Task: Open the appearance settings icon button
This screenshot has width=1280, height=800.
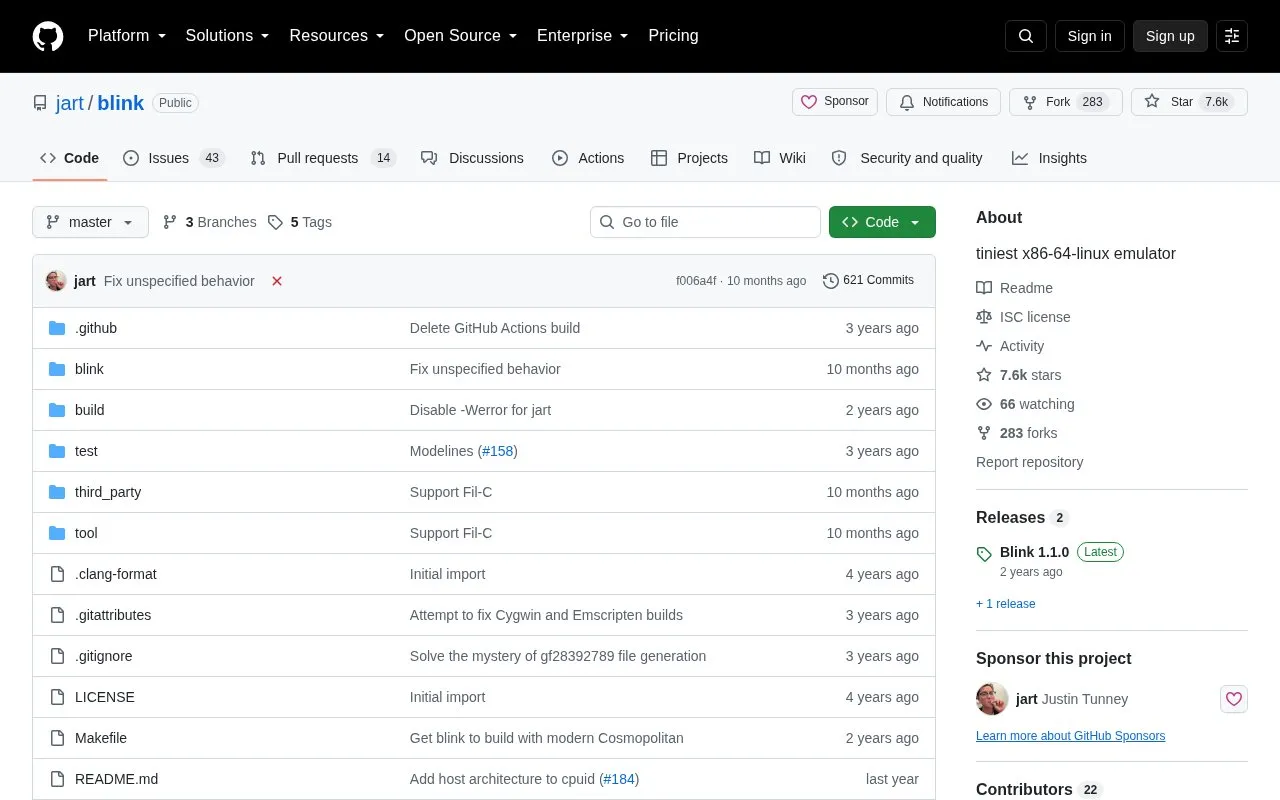Action: pyautogui.click(x=1232, y=36)
